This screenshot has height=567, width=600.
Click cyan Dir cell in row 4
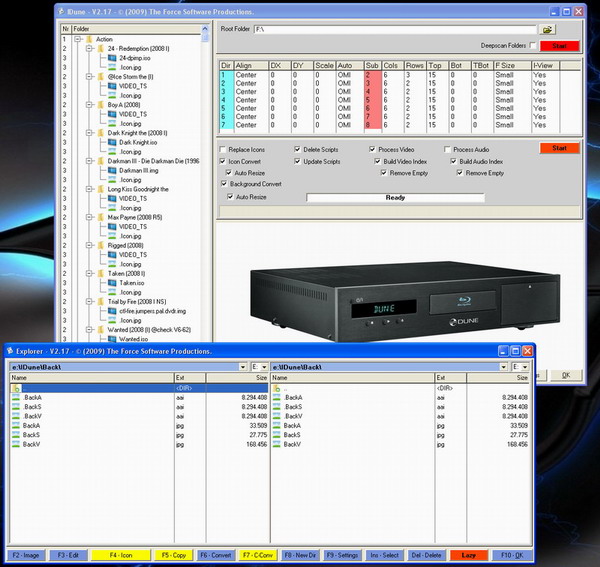click(x=226, y=100)
